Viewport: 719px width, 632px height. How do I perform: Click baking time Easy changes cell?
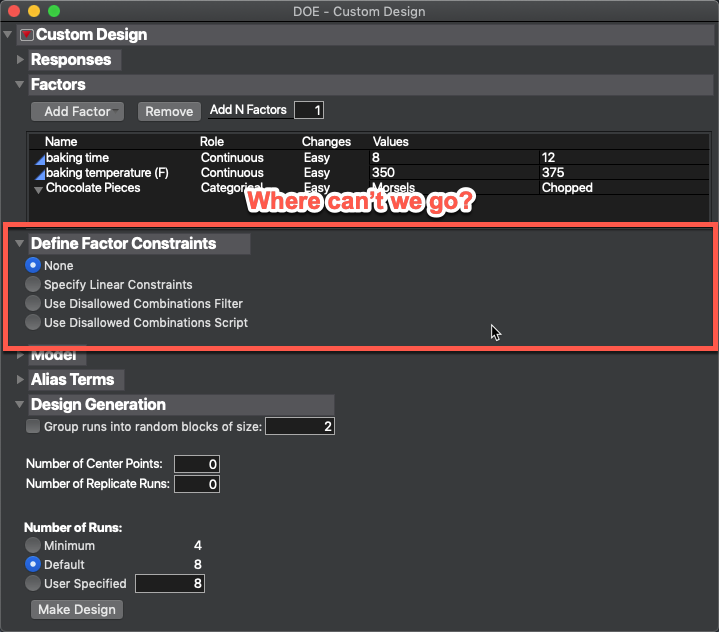[x=317, y=158]
